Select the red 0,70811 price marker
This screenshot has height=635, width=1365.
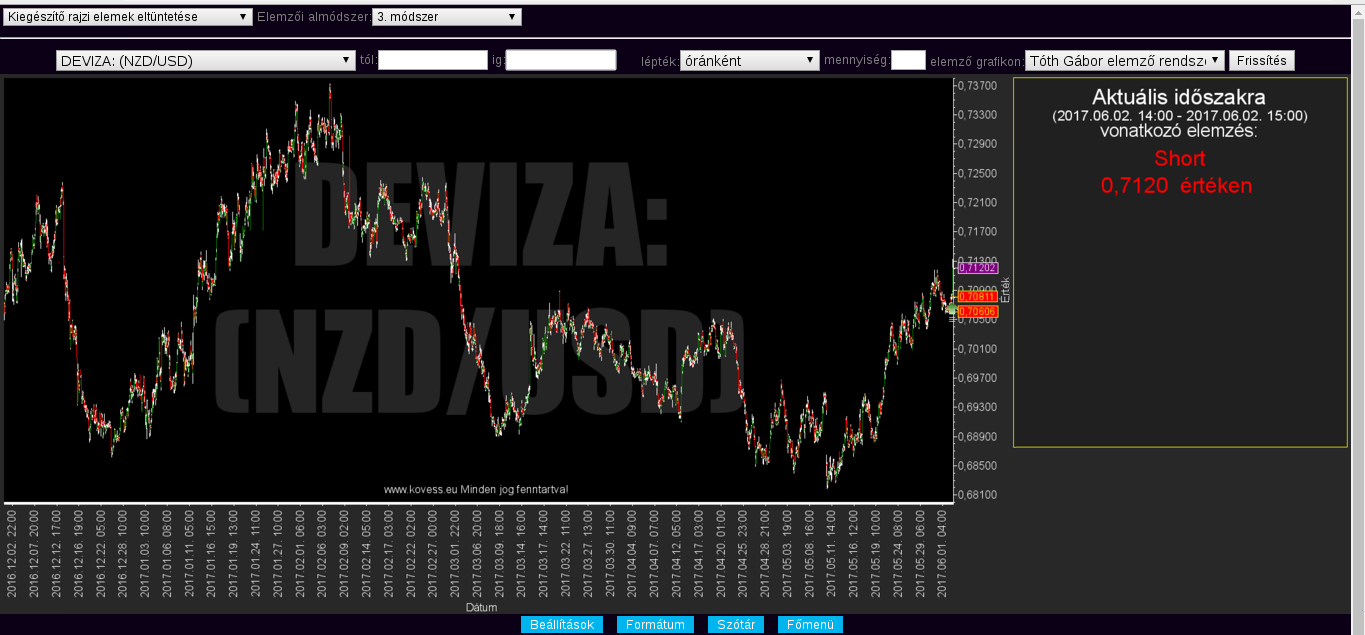coord(978,297)
